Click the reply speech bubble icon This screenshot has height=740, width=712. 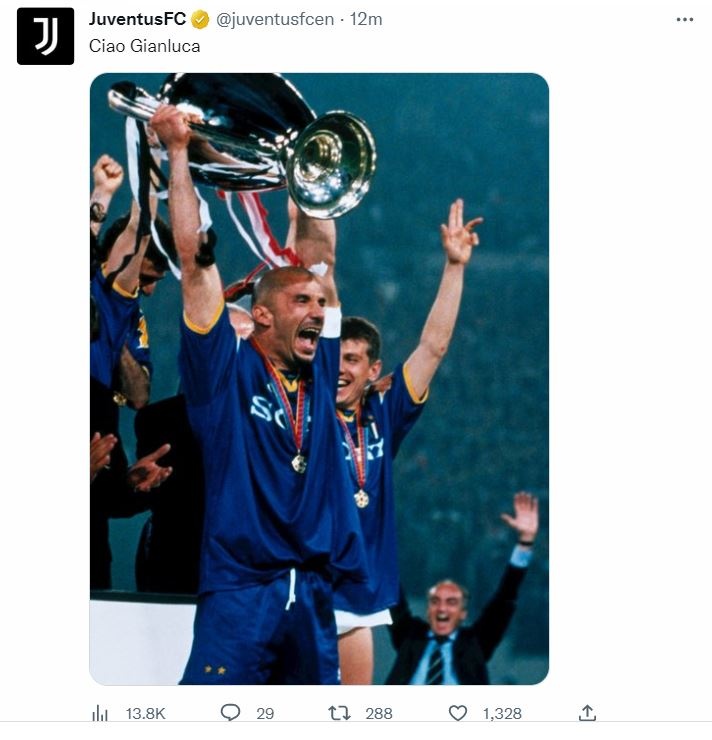tap(230, 713)
